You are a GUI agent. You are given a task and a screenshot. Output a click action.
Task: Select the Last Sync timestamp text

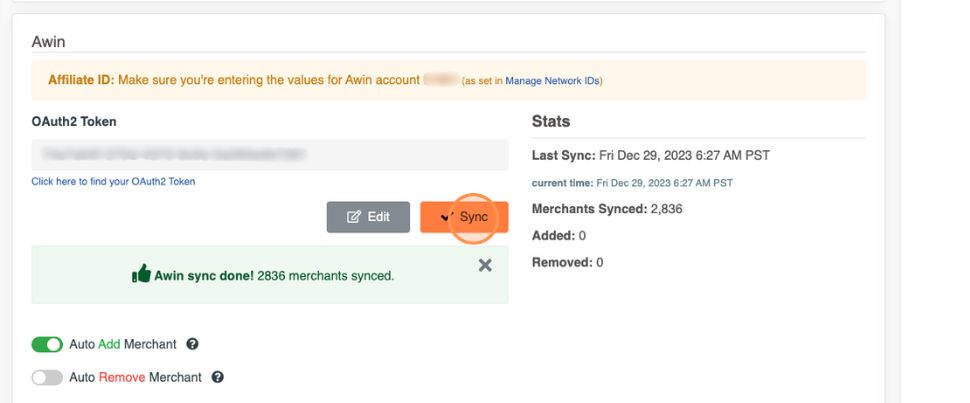(x=683, y=155)
